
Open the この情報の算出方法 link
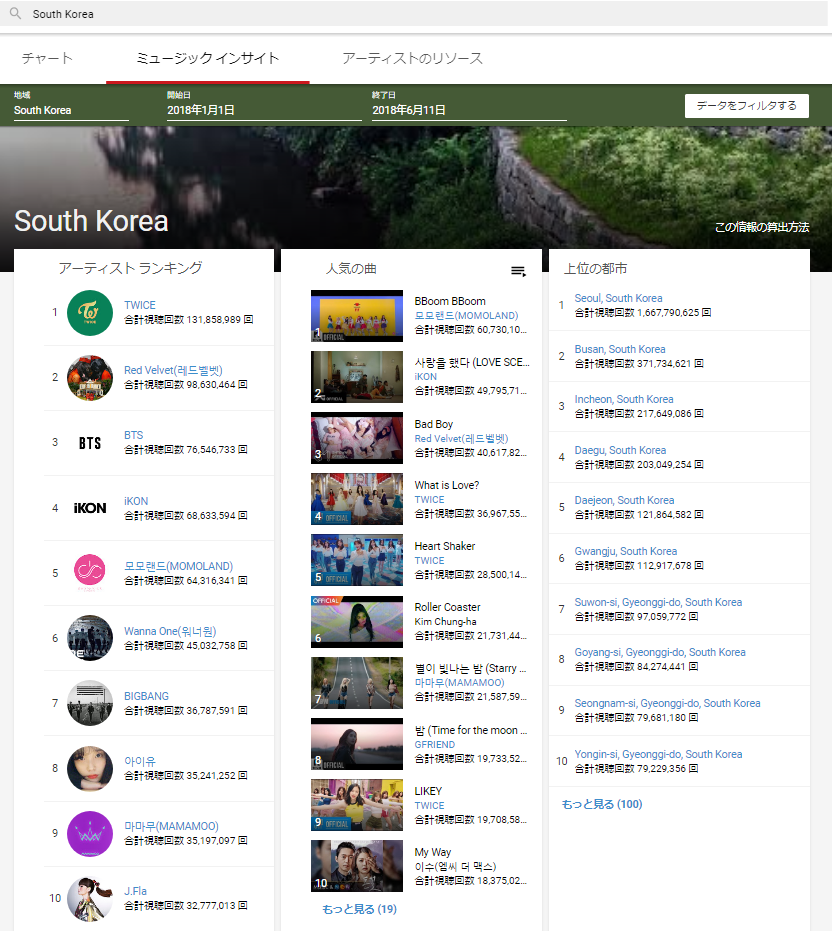pyautogui.click(x=762, y=227)
